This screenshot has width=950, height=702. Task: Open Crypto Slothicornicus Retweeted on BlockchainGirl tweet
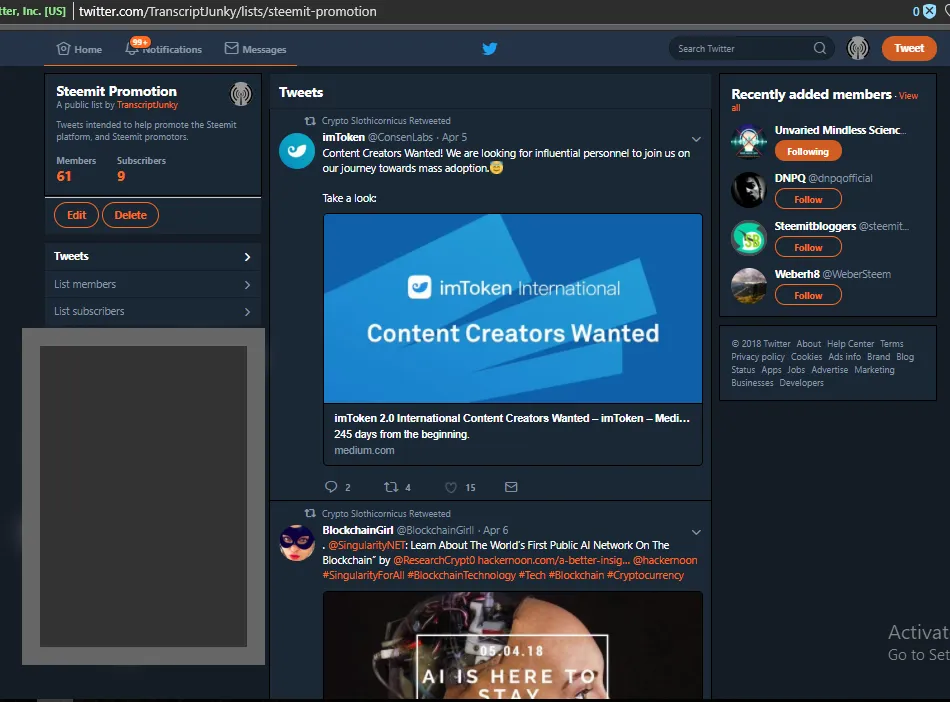(386, 514)
